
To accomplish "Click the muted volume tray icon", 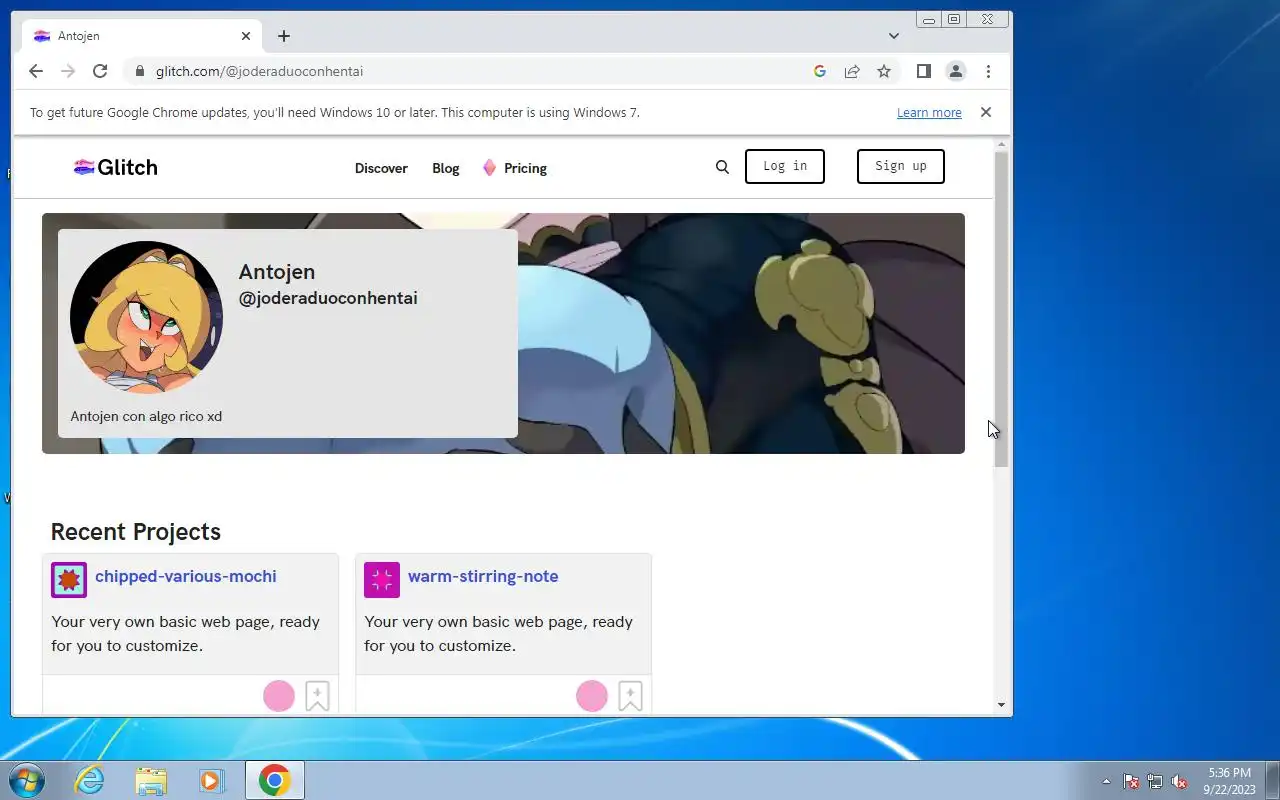I will [x=1180, y=782].
